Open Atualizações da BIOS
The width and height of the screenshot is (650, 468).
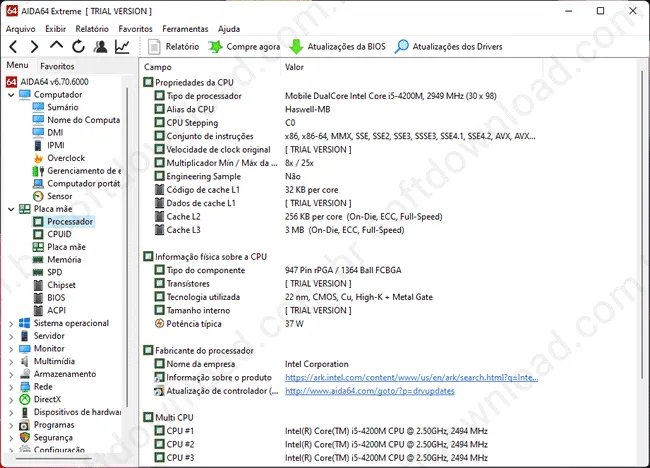tap(337, 47)
